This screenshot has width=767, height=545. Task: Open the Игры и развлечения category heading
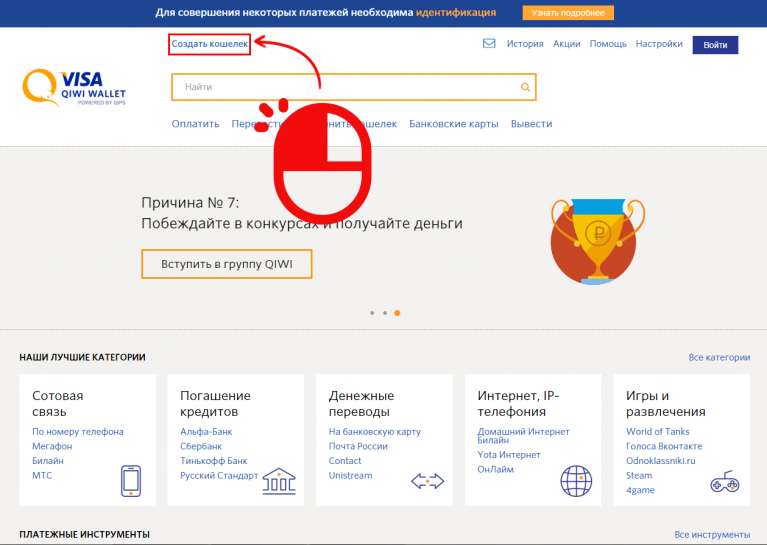pos(666,404)
